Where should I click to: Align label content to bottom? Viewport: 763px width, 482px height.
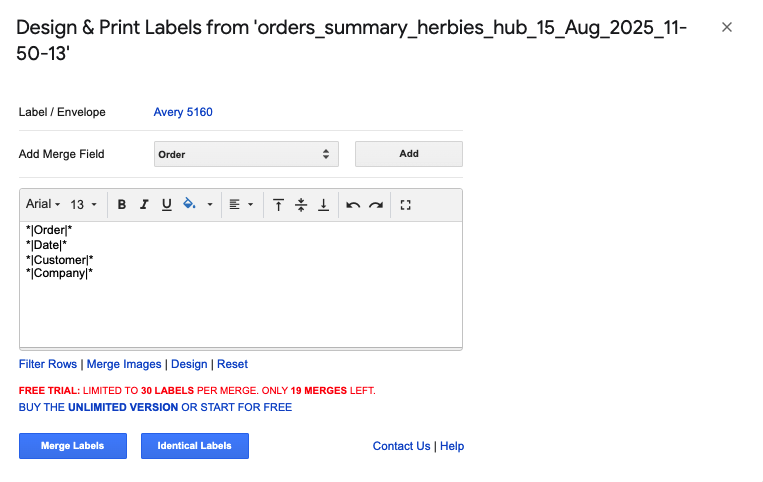[x=324, y=205]
